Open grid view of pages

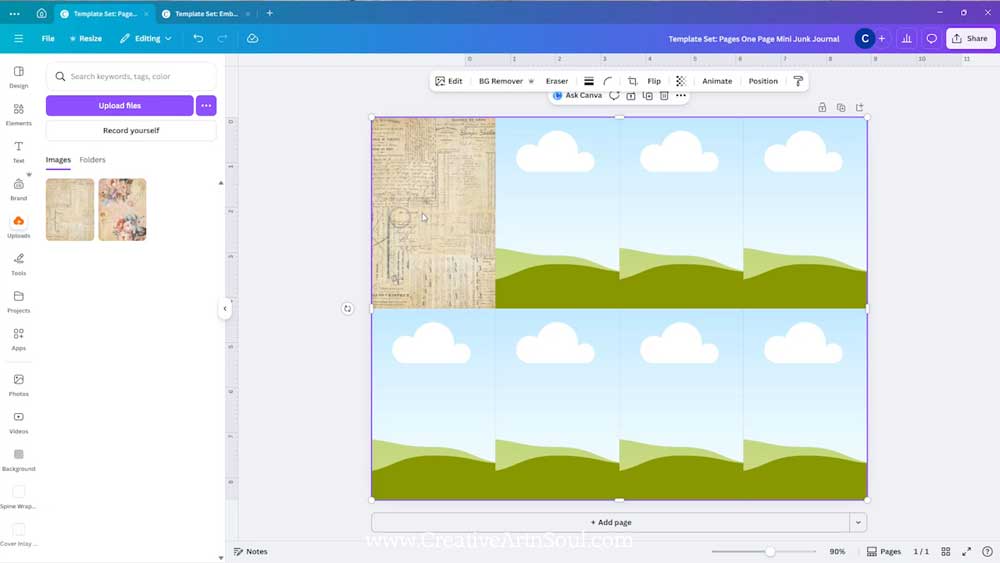click(946, 551)
